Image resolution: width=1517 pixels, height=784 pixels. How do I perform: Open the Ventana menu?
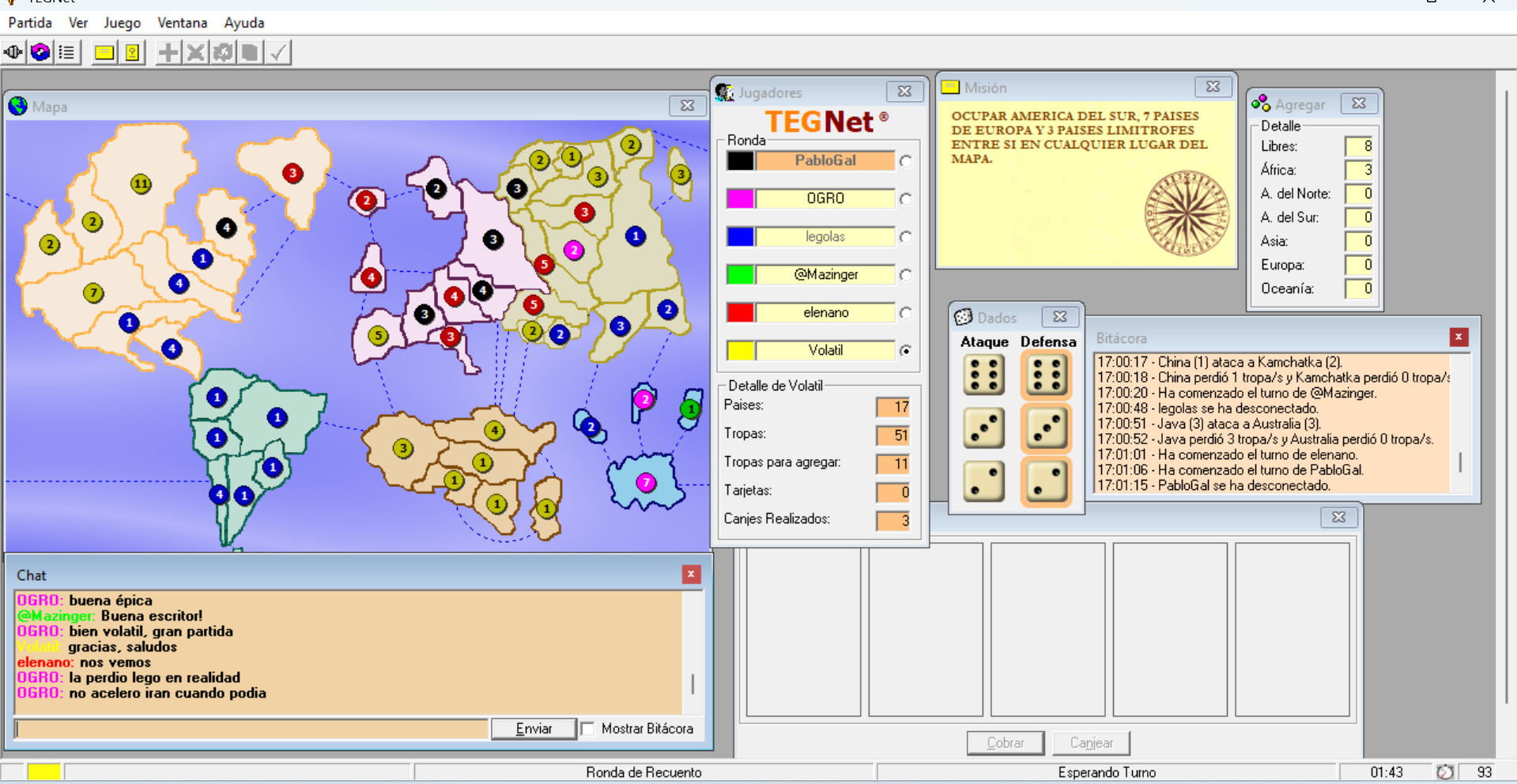[182, 23]
